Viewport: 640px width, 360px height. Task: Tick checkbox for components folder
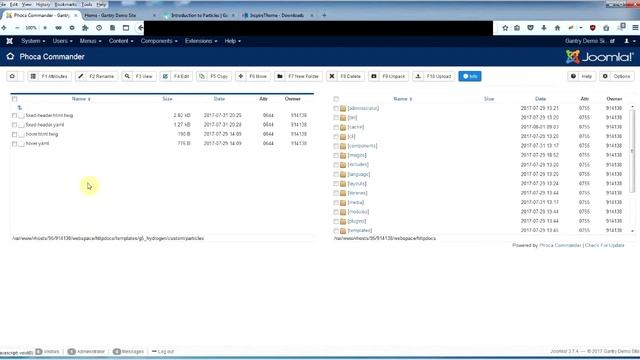coord(336,146)
